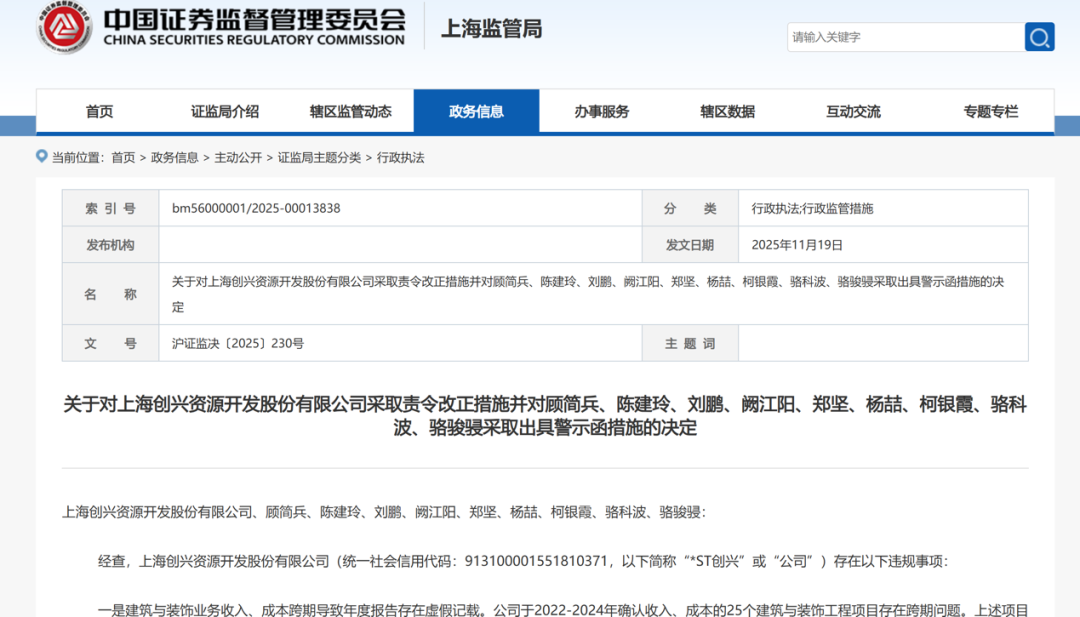Viewport: 1080px width, 617px height.
Task: Go to 主动公开 in the breadcrumb
Action: pyautogui.click(x=238, y=158)
